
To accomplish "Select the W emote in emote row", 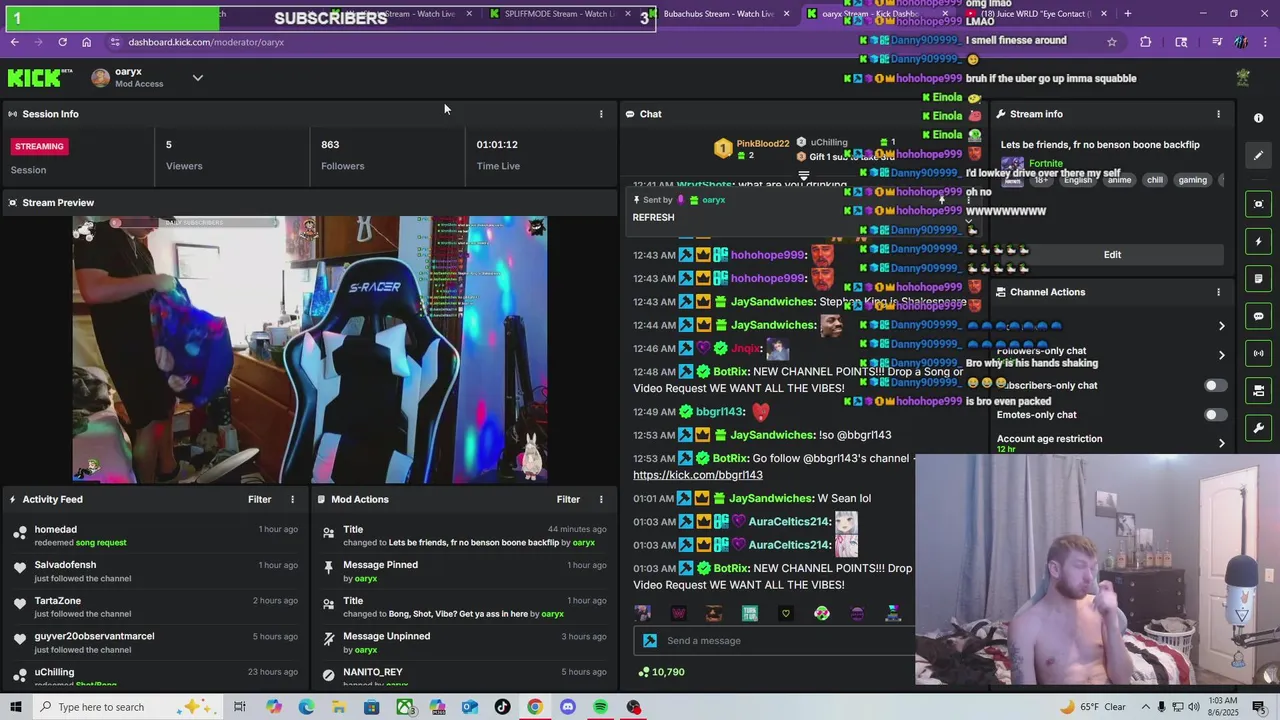I will click(678, 613).
